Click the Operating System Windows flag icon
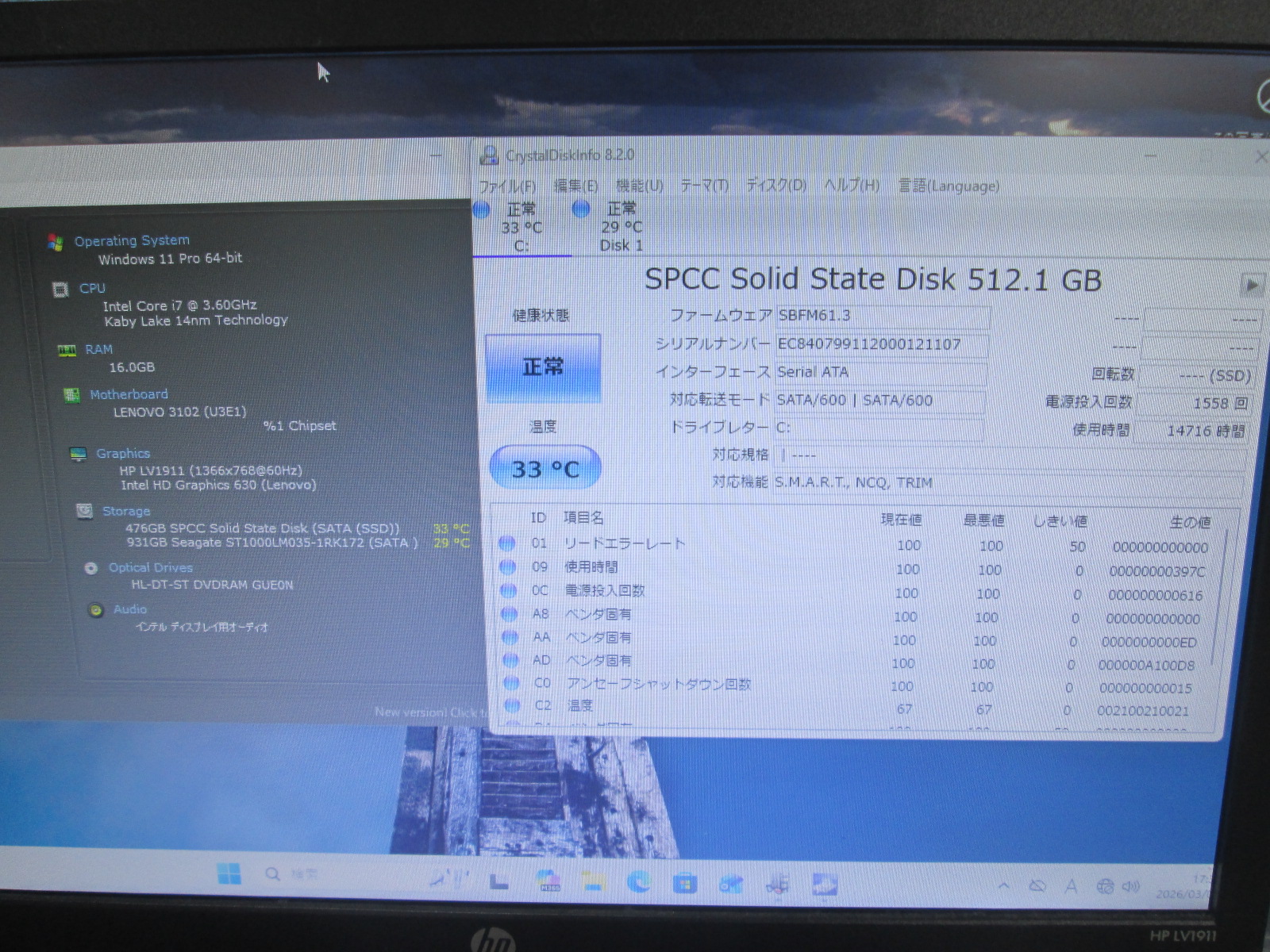The height and width of the screenshot is (952, 1270). 55,242
